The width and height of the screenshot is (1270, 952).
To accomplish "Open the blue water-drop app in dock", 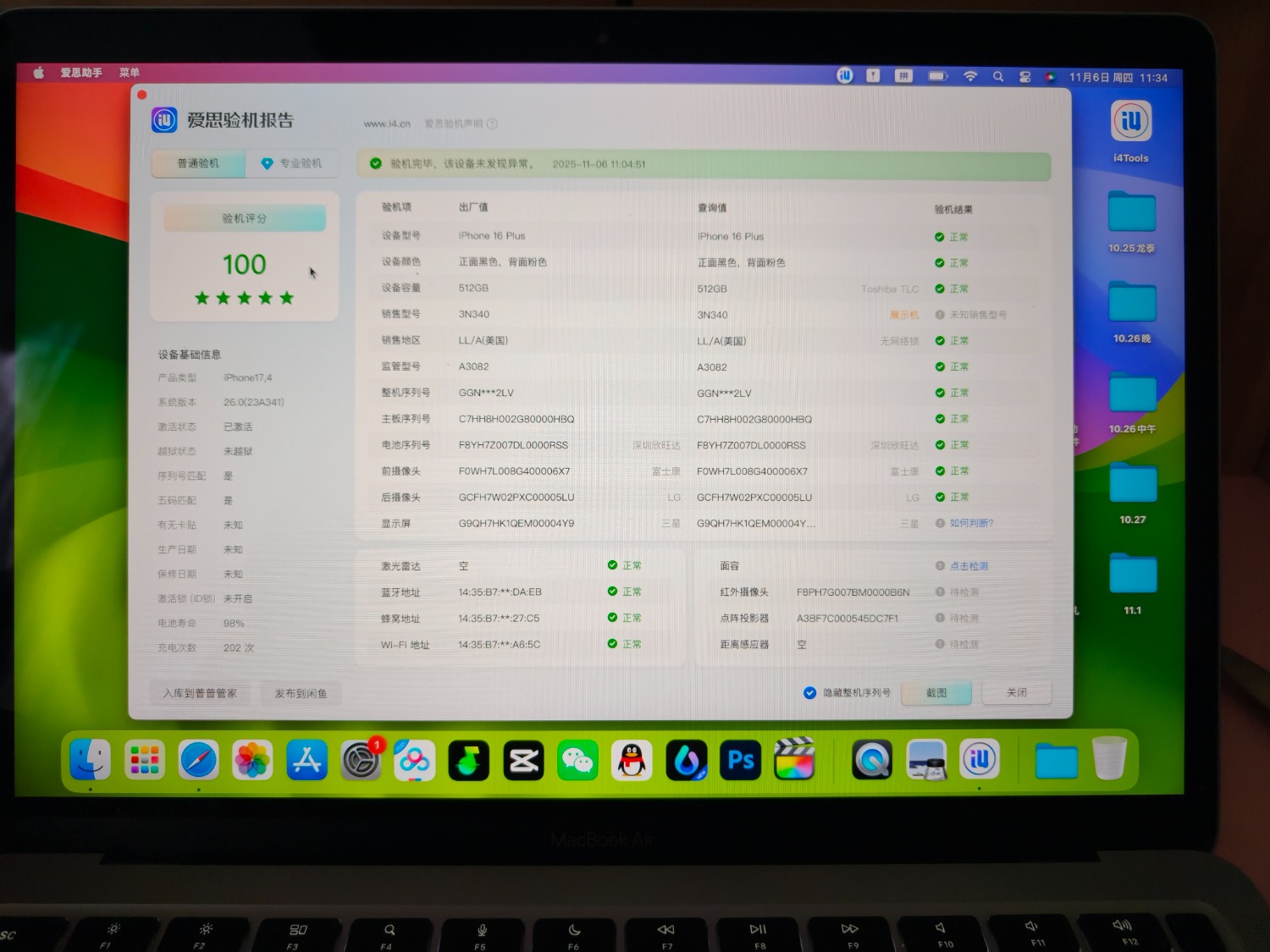I will [687, 761].
